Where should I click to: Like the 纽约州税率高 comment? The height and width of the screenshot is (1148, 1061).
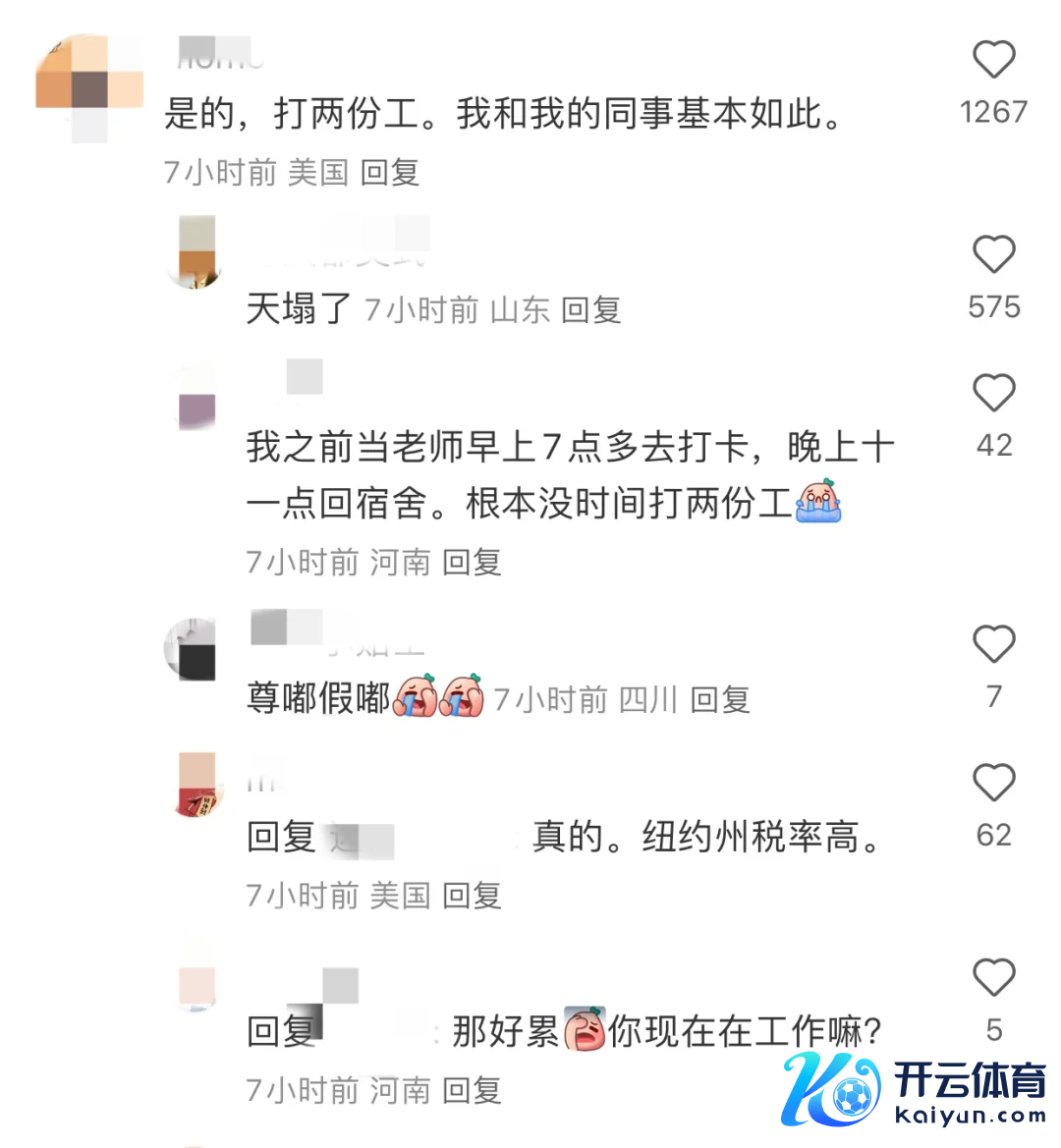coord(993,782)
